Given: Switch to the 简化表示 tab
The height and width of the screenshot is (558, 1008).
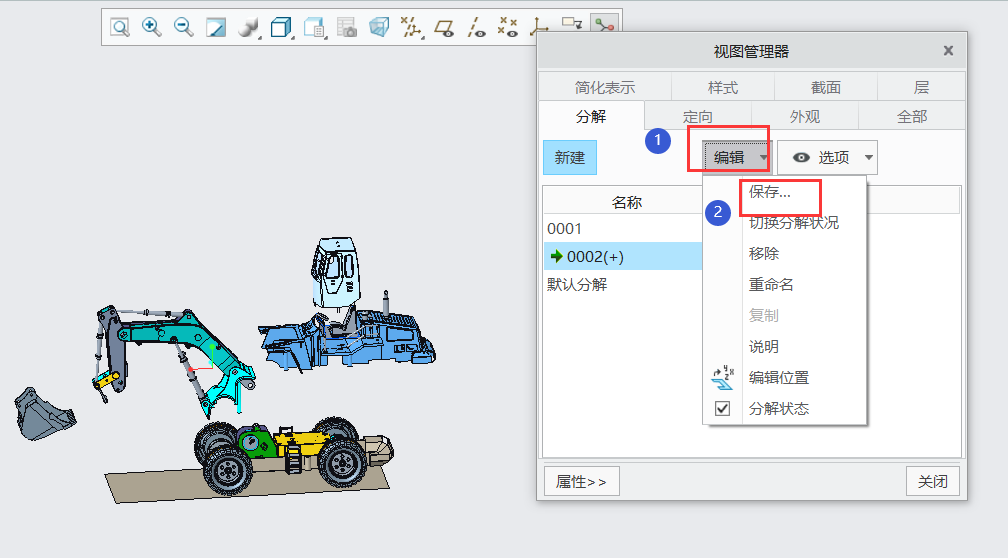Looking at the screenshot, I should [604, 87].
